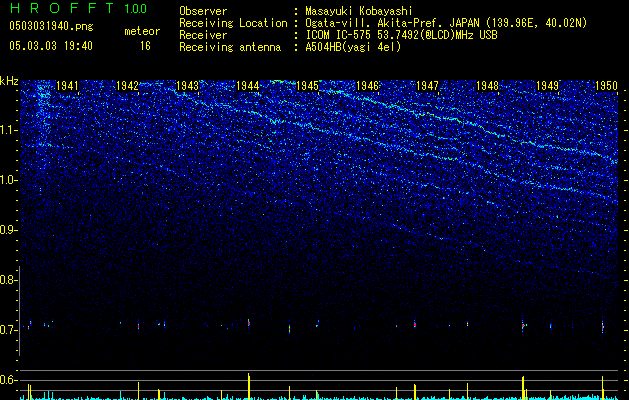Select the version number 1.00

(x=136, y=9)
